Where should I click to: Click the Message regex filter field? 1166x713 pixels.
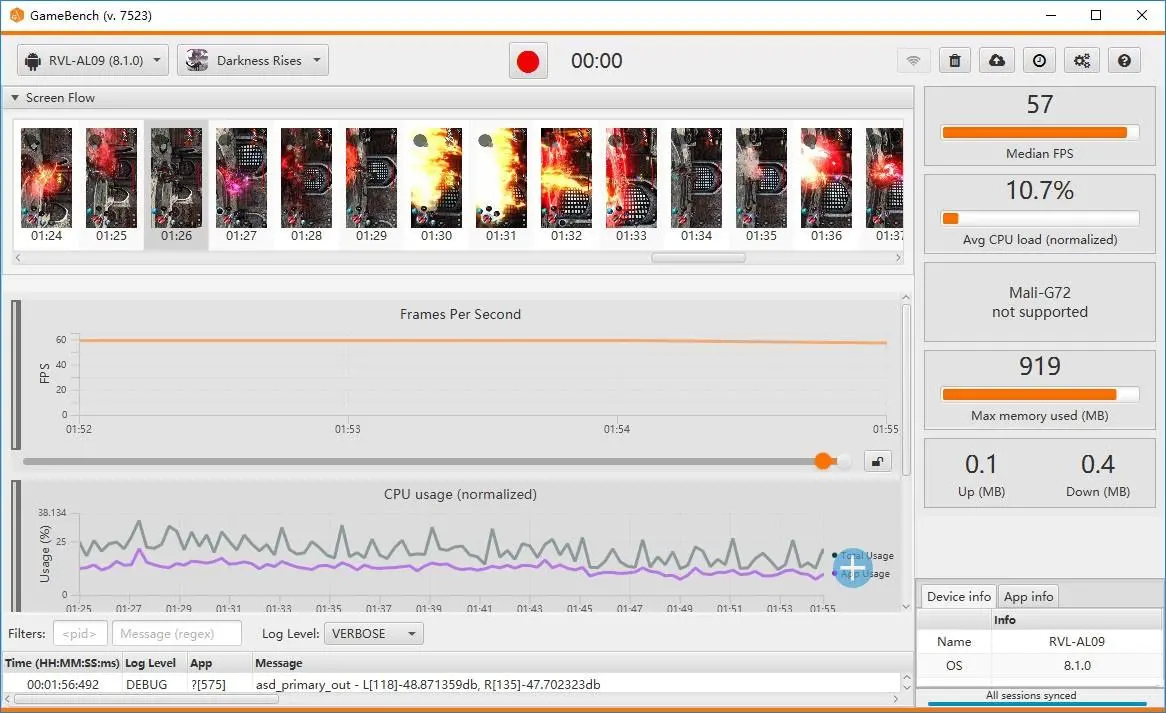tap(176, 634)
